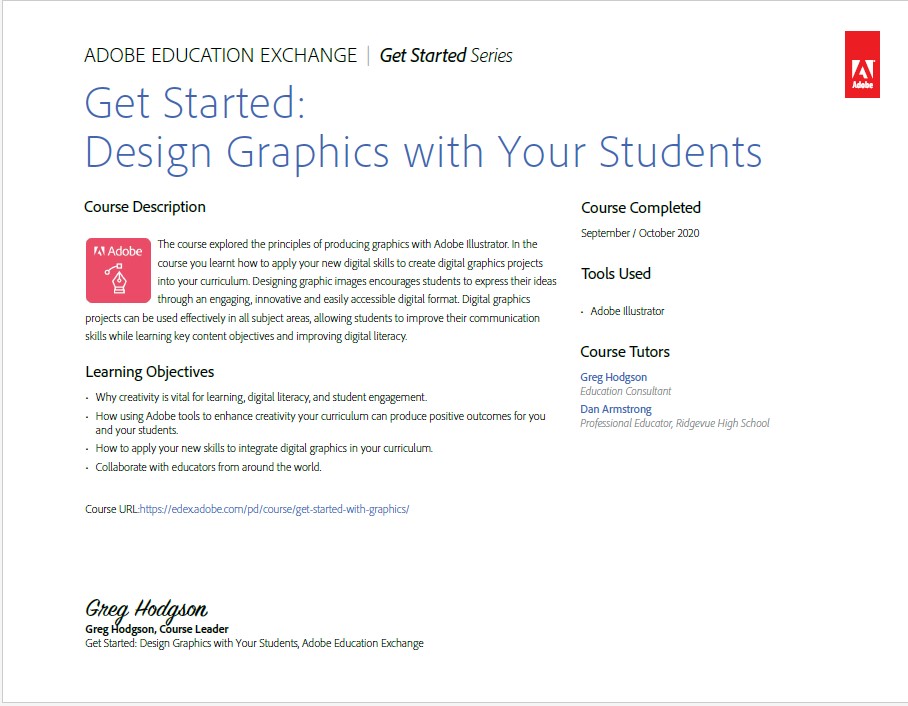Click the red Adobe logo badge
This screenshot has height=706, width=908.
[x=861, y=64]
